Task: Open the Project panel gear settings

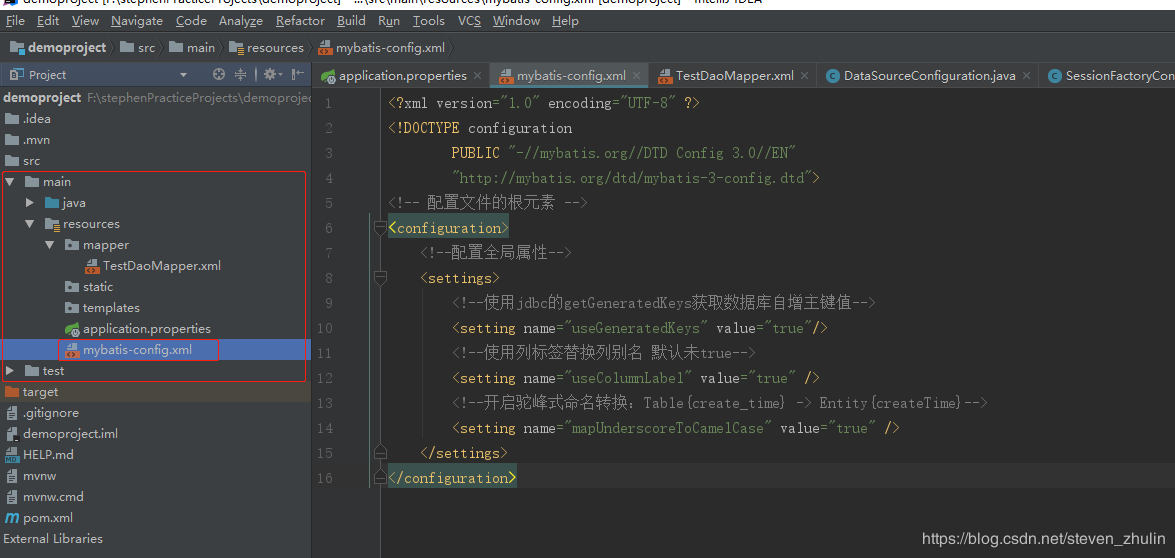Action: (269, 75)
